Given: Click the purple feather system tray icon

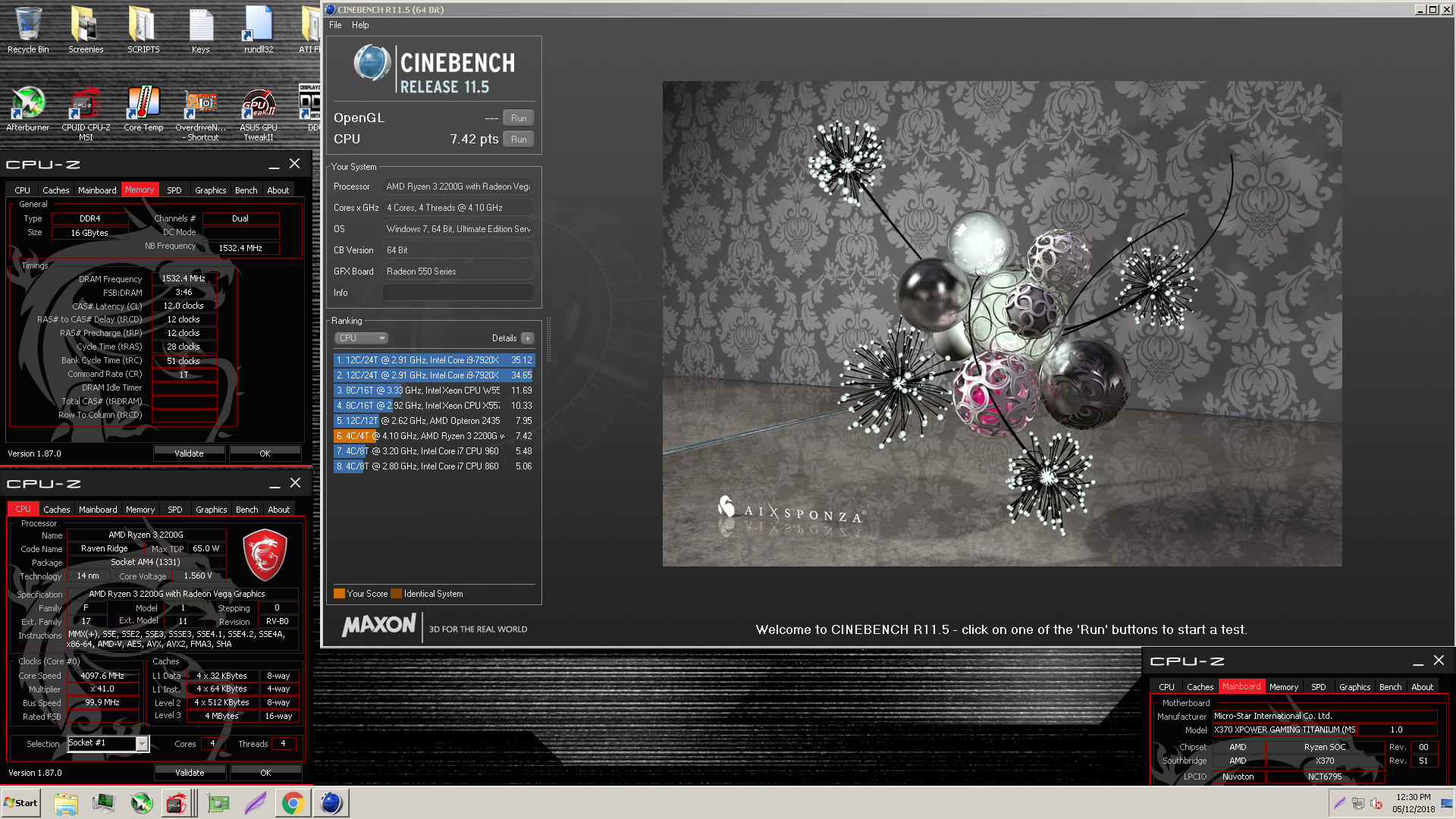Looking at the screenshot, I should [x=1340, y=803].
